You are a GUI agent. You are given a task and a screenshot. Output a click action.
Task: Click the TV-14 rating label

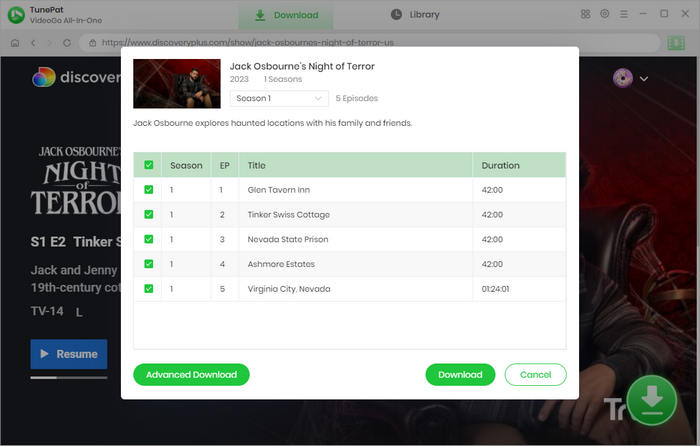47,311
